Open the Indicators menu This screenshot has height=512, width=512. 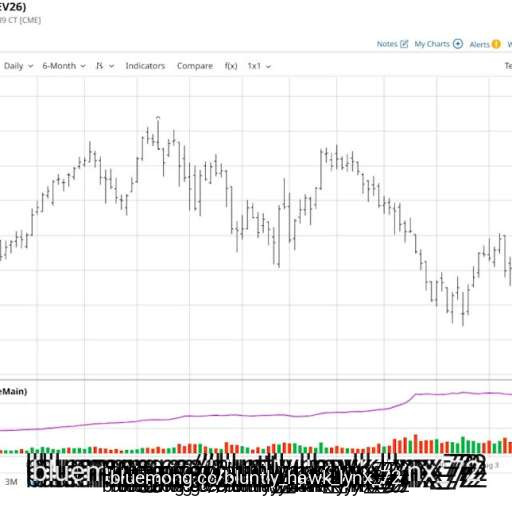145,66
